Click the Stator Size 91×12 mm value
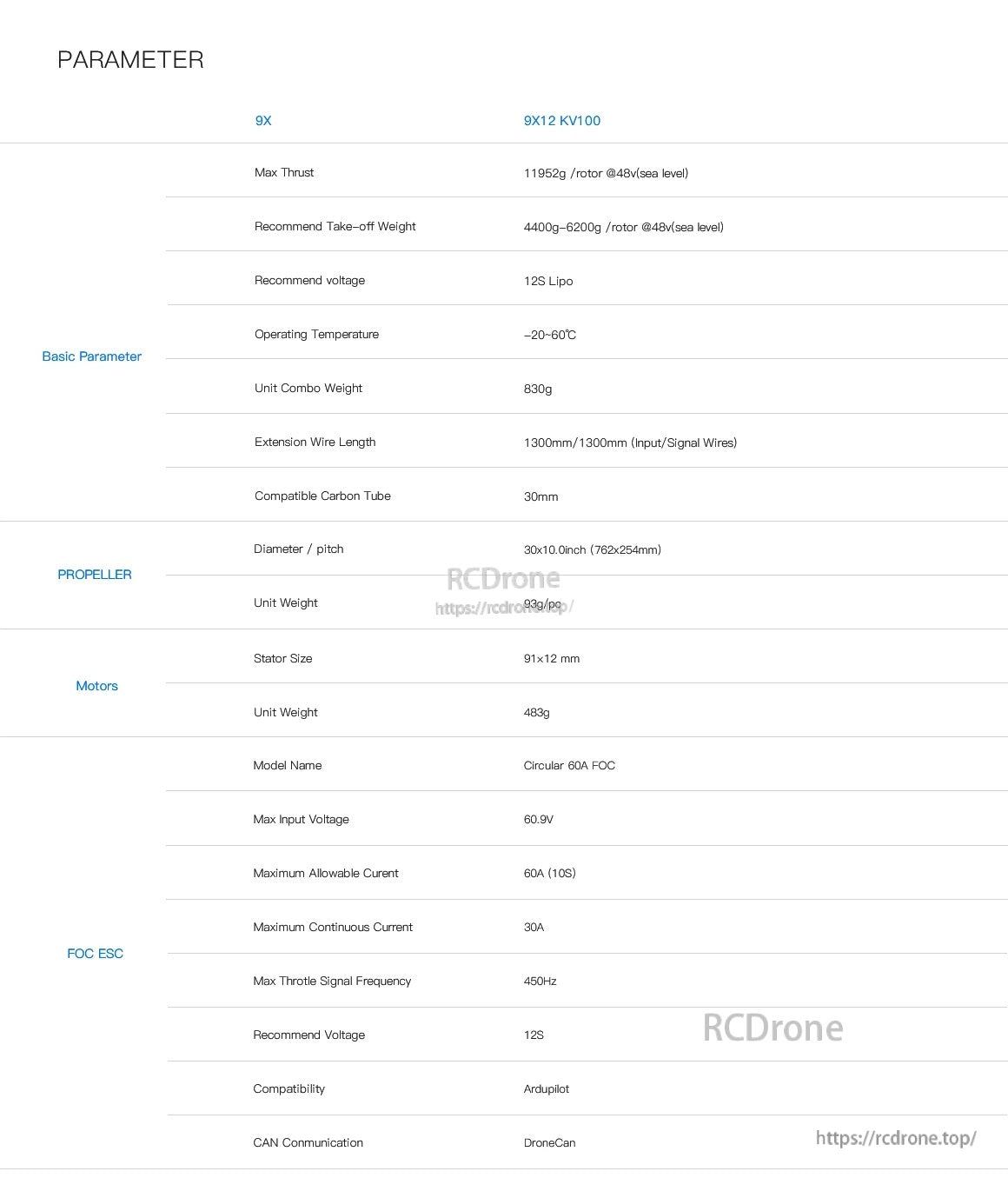The height and width of the screenshot is (1178, 1008). [552, 658]
